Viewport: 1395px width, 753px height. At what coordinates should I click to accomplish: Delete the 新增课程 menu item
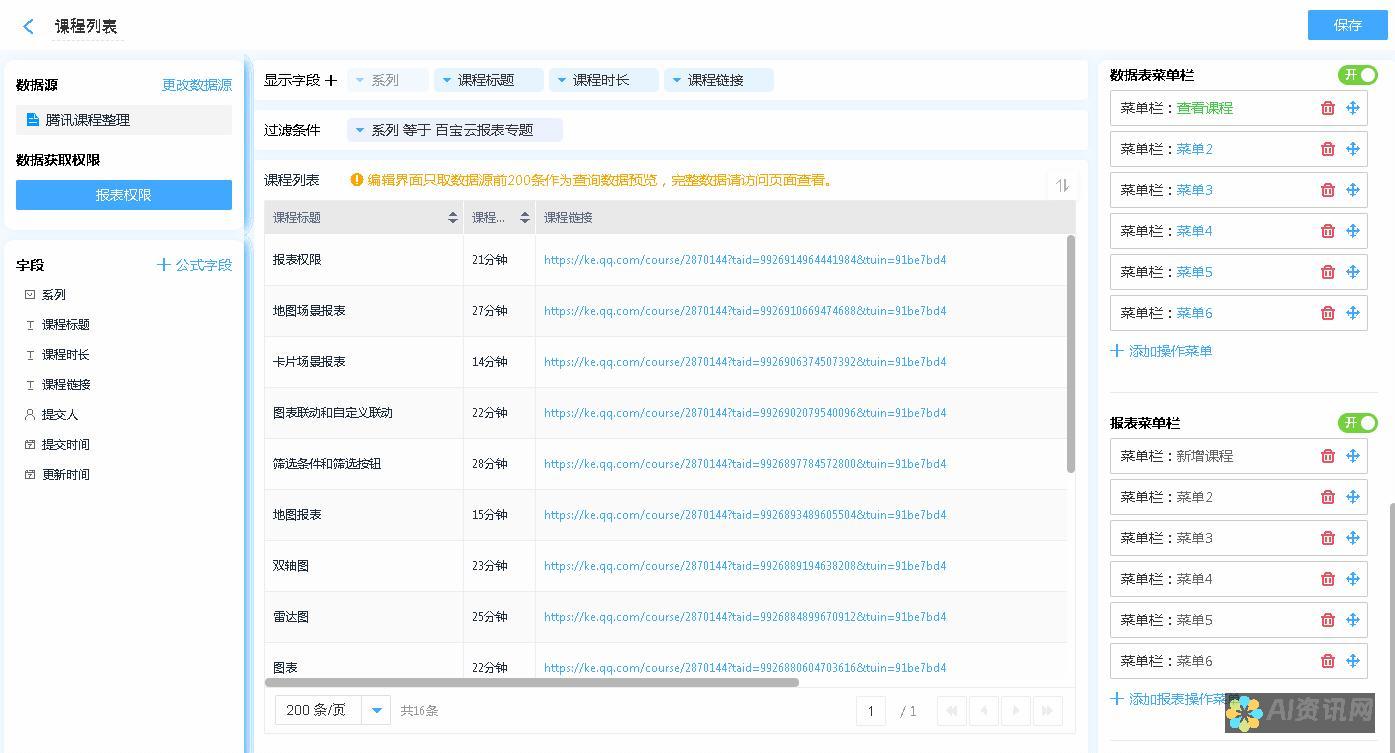click(x=1328, y=456)
